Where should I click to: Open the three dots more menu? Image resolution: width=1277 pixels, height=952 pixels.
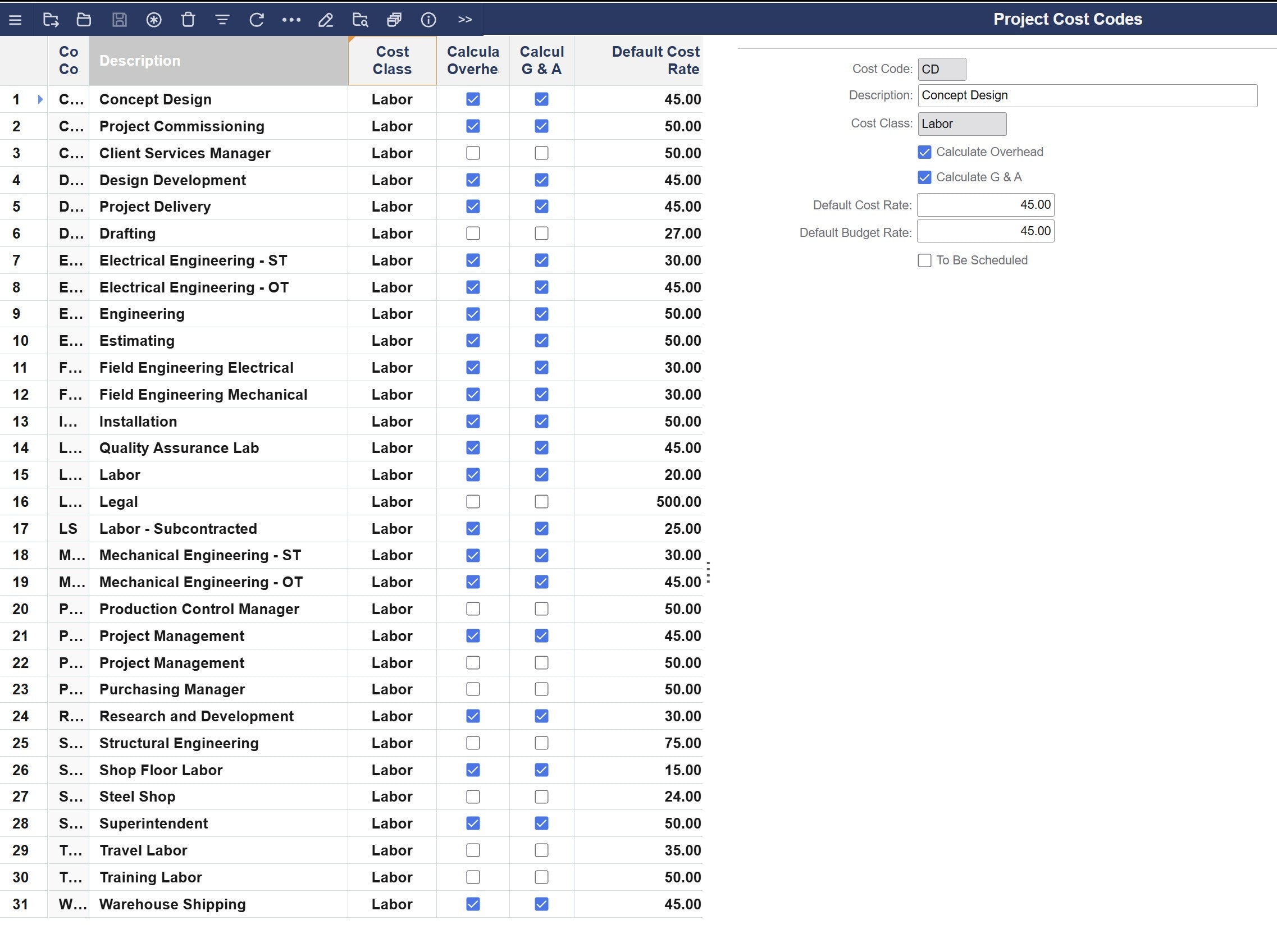(x=291, y=20)
